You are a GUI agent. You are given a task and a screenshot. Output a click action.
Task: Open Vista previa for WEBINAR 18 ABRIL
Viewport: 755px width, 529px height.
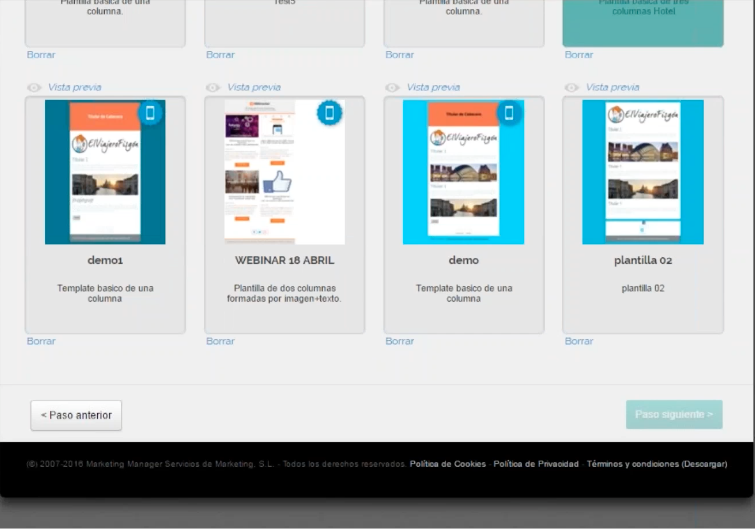tap(254, 87)
